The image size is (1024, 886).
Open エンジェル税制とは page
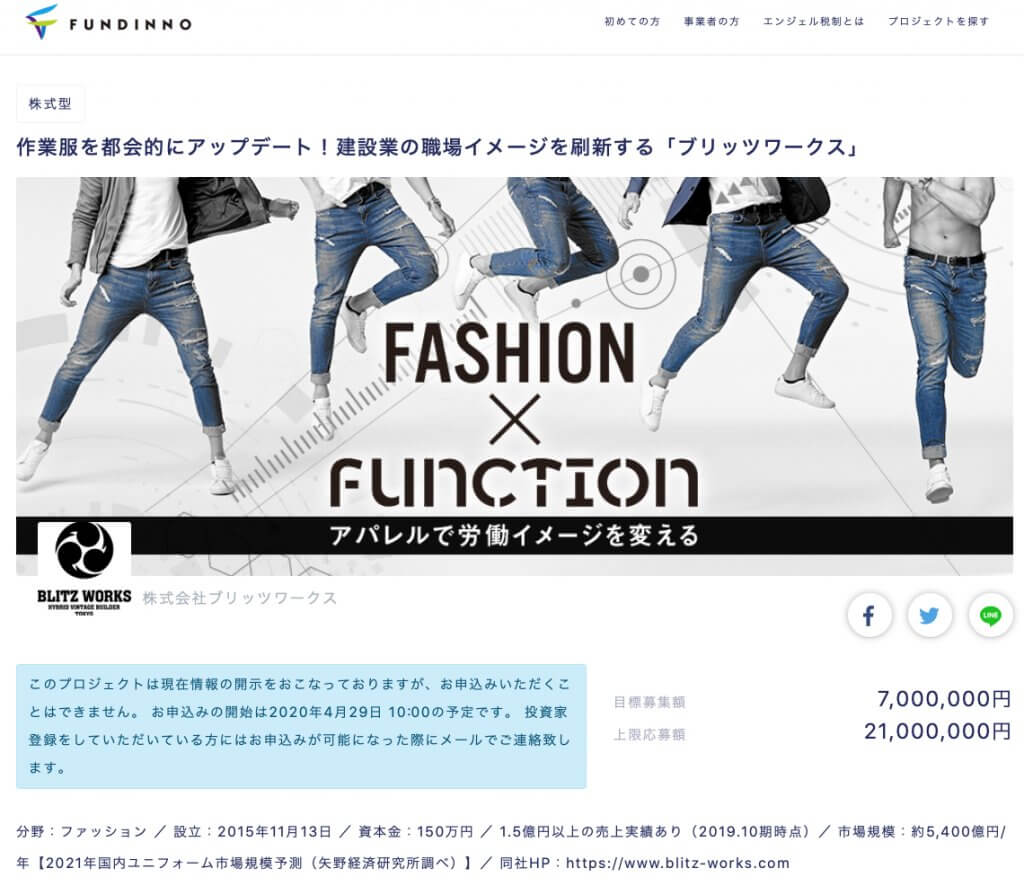tap(813, 22)
